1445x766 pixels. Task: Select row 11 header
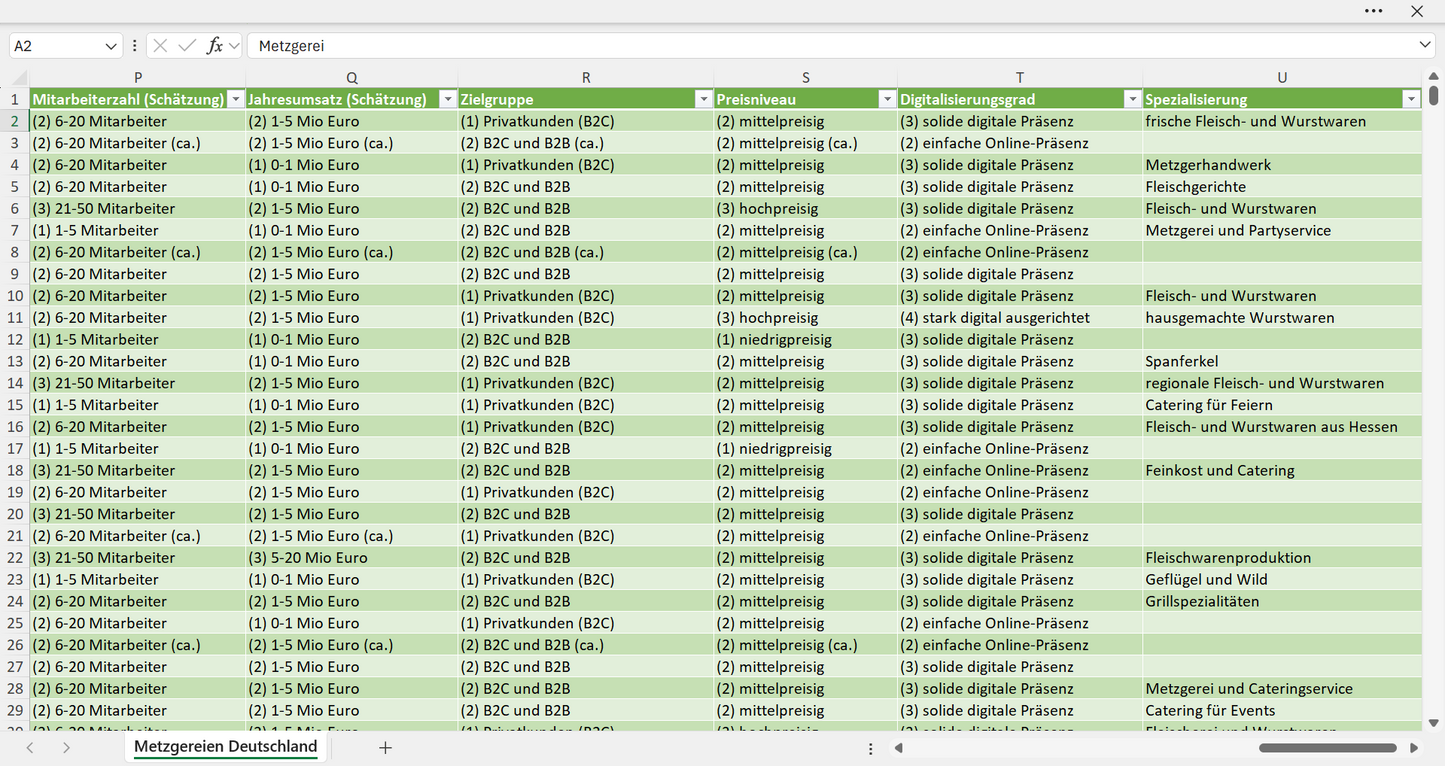click(x=15, y=318)
